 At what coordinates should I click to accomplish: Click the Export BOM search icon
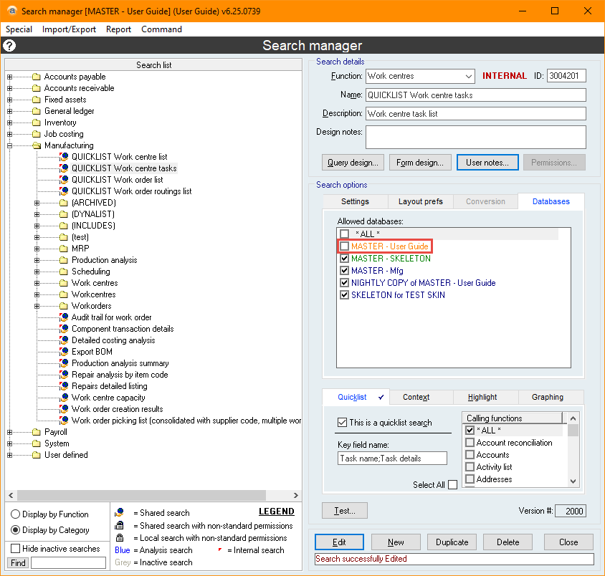click(x=64, y=351)
